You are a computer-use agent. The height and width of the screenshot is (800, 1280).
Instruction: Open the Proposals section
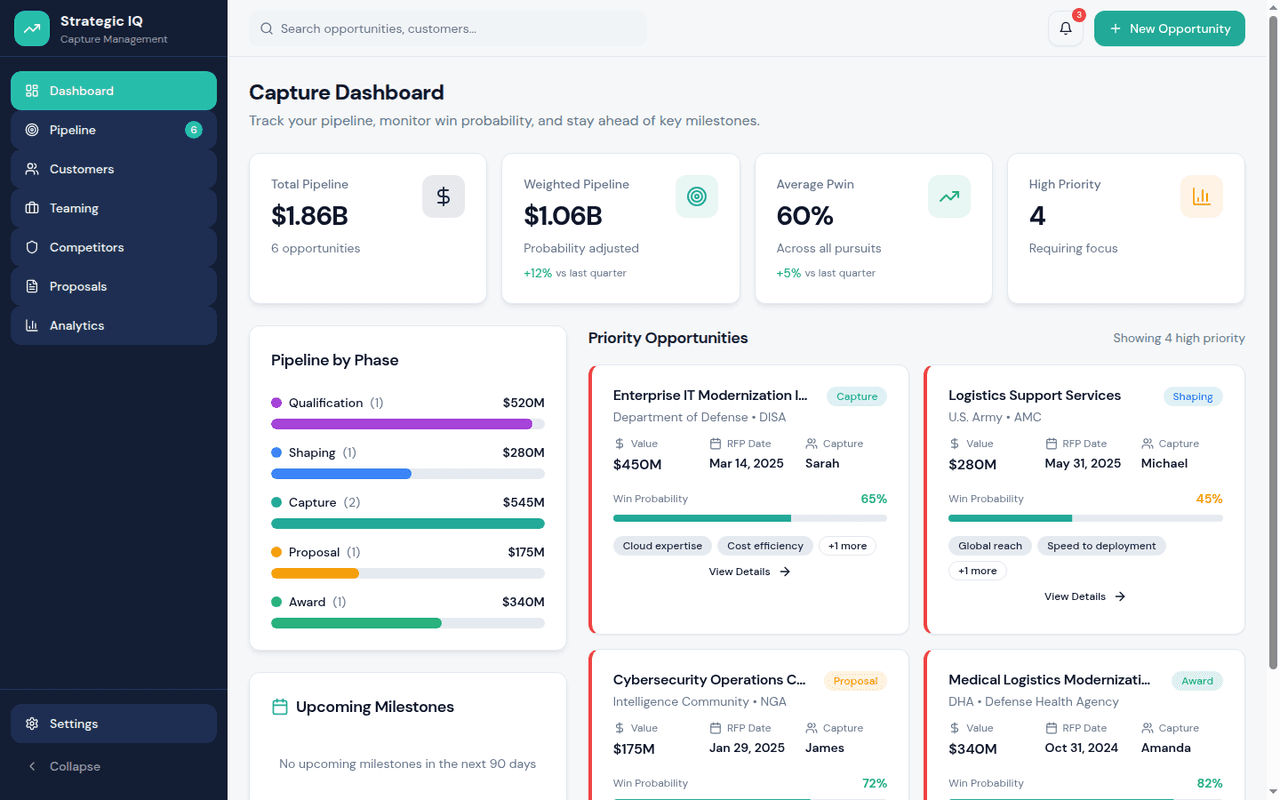pyautogui.click(x=114, y=286)
